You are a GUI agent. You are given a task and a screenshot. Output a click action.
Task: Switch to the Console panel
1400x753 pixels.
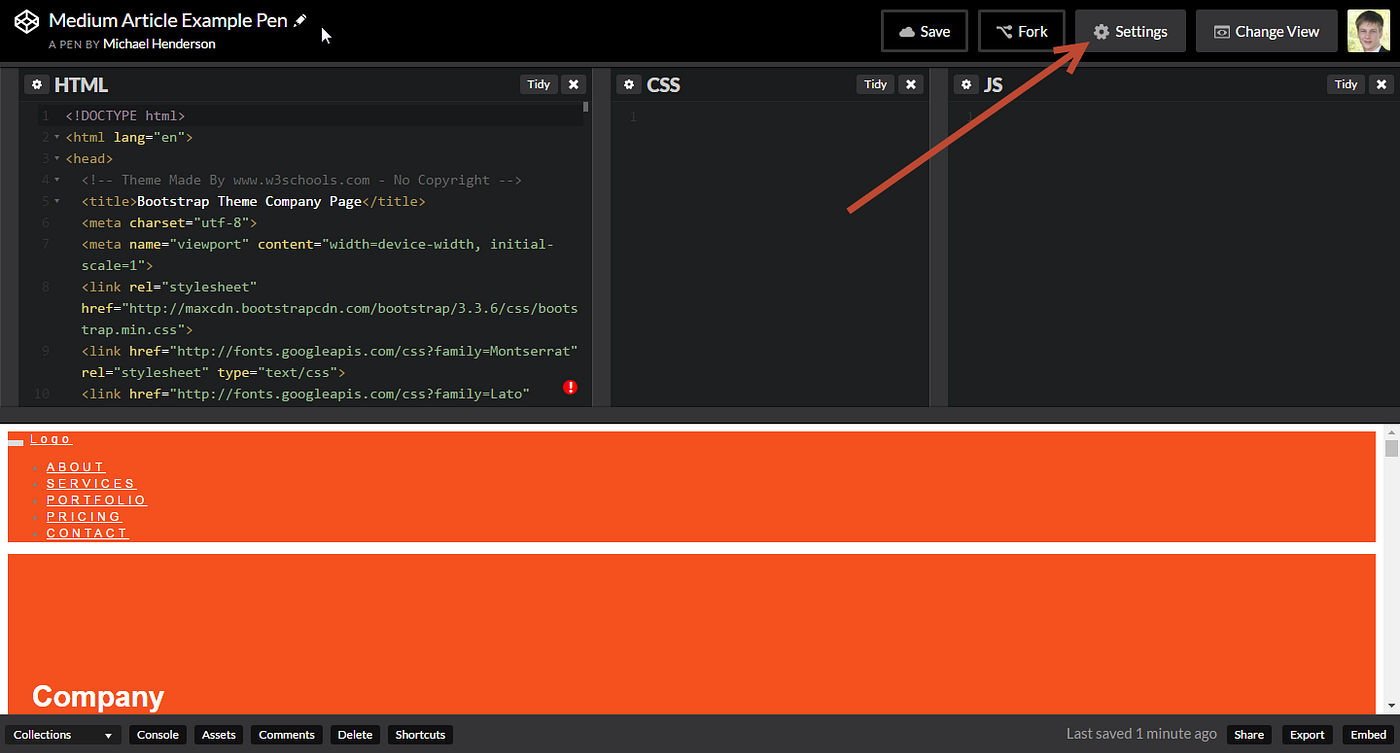[x=157, y=734]
